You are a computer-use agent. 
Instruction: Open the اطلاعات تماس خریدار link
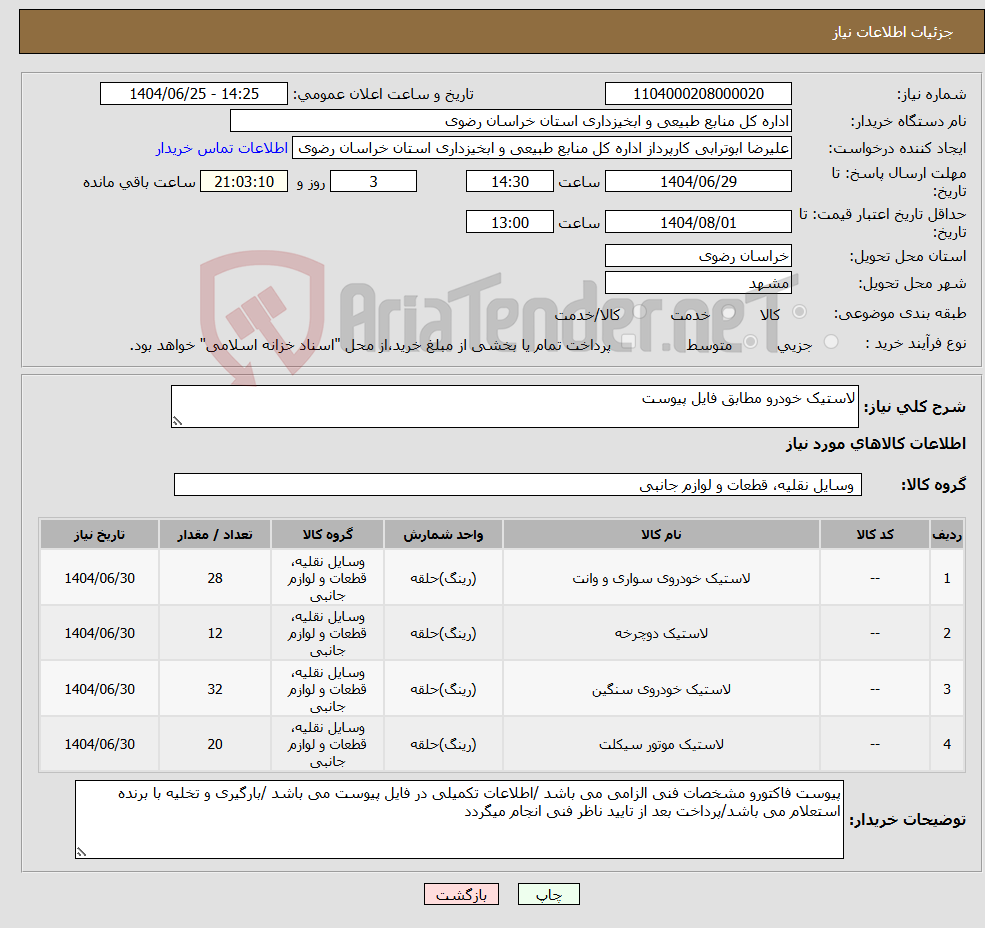(x=222, y=148)
